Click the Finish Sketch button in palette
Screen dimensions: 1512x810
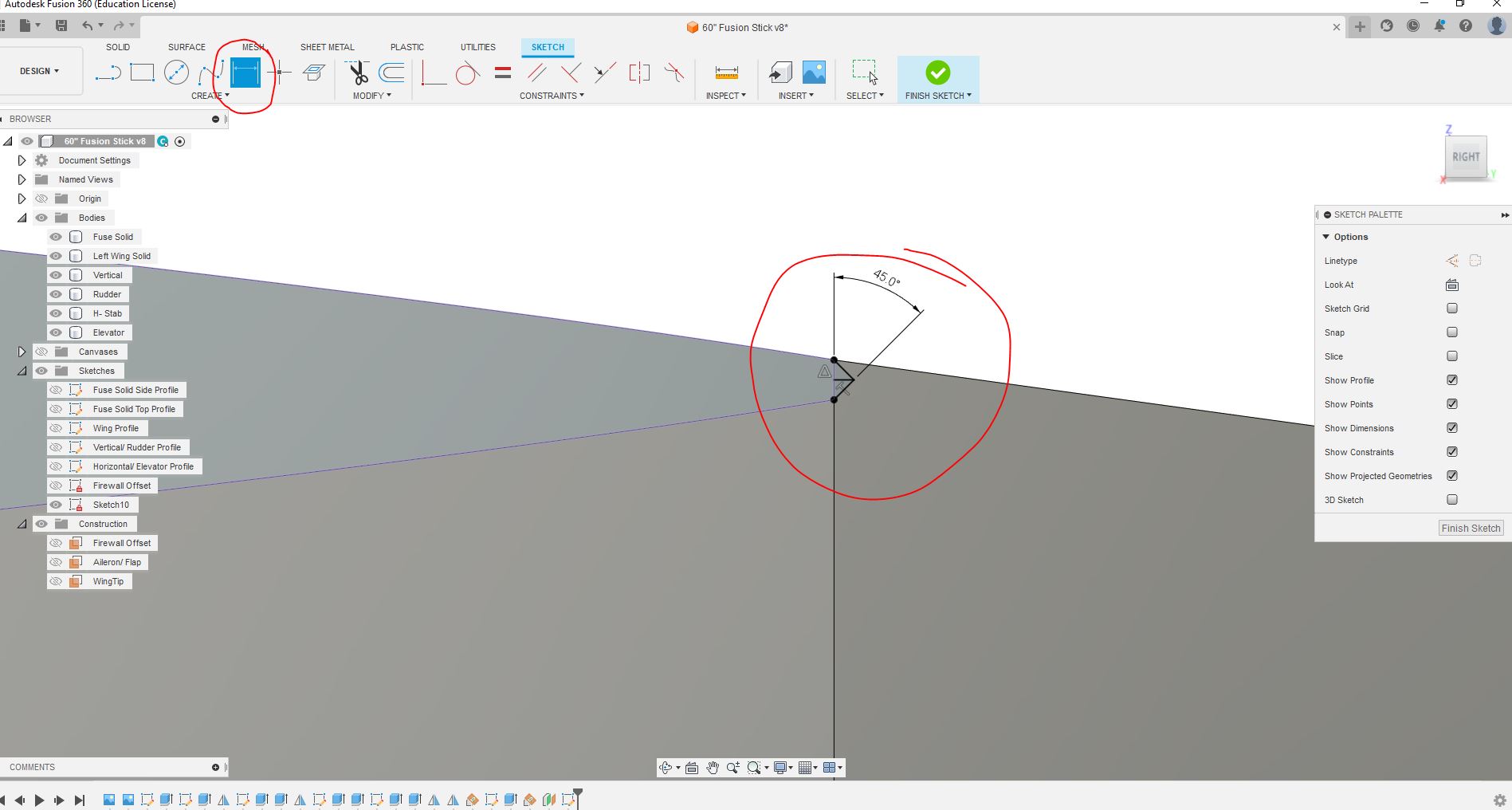click(1471, 528)
